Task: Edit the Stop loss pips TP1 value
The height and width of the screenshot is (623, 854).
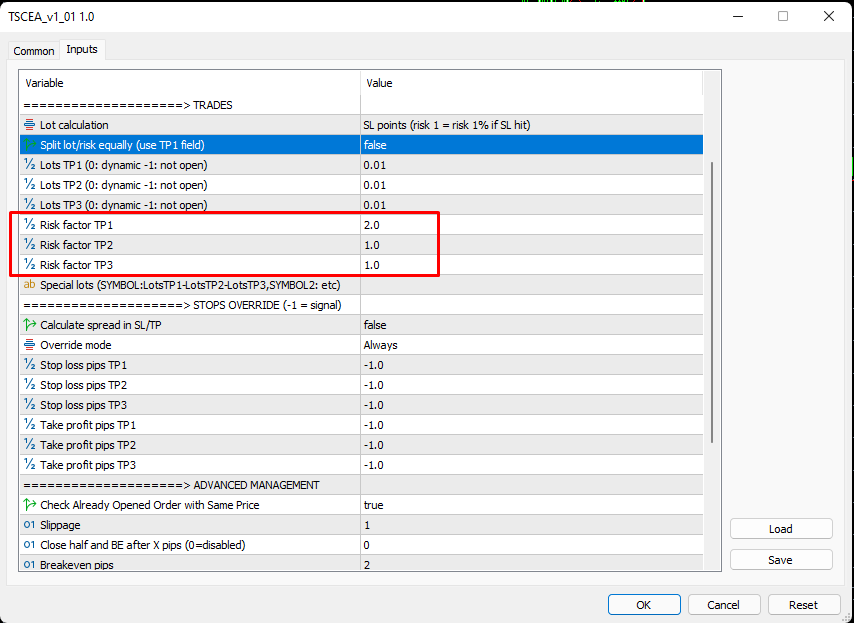Action: pos(532,365)
